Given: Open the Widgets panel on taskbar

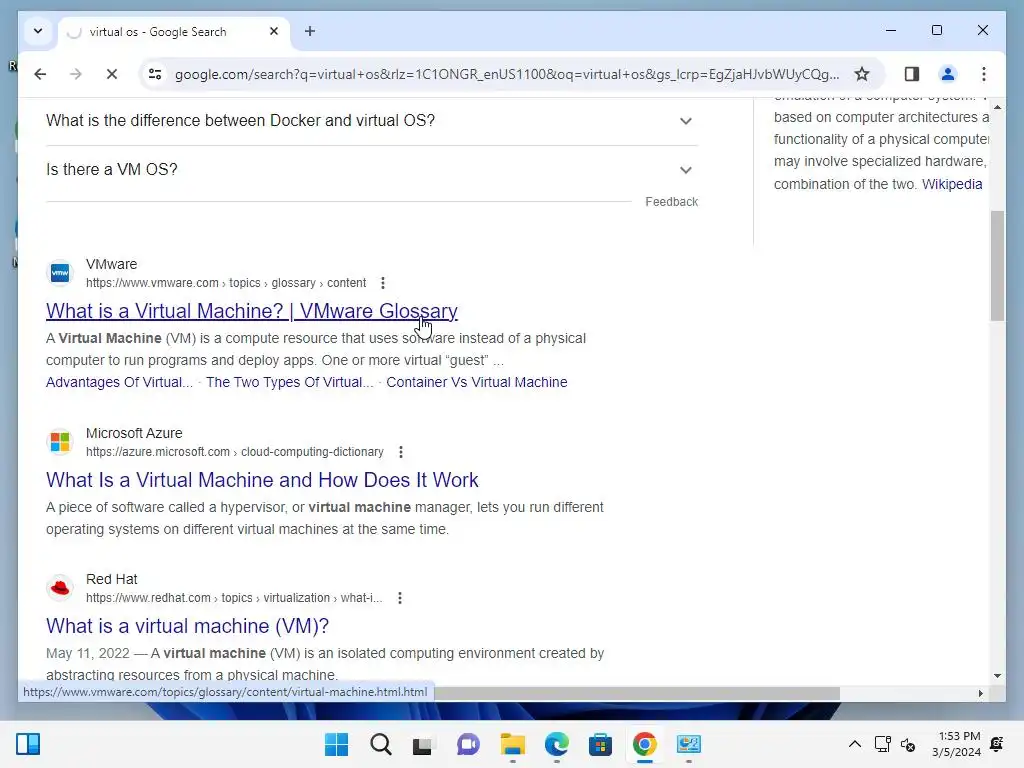Looking at the screenshot, I should [28, 744].
